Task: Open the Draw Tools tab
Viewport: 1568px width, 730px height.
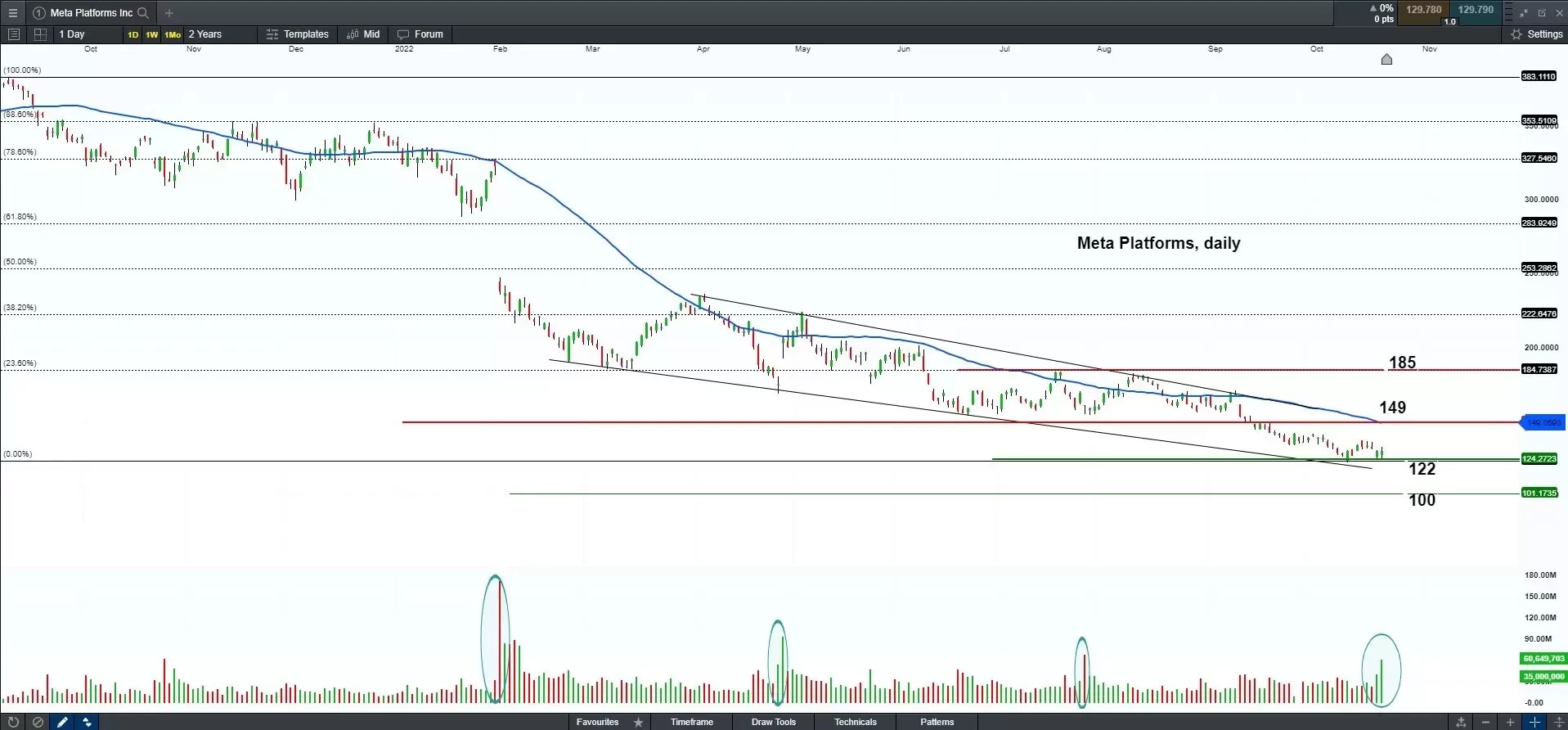Action: click(x=774, y=722)
